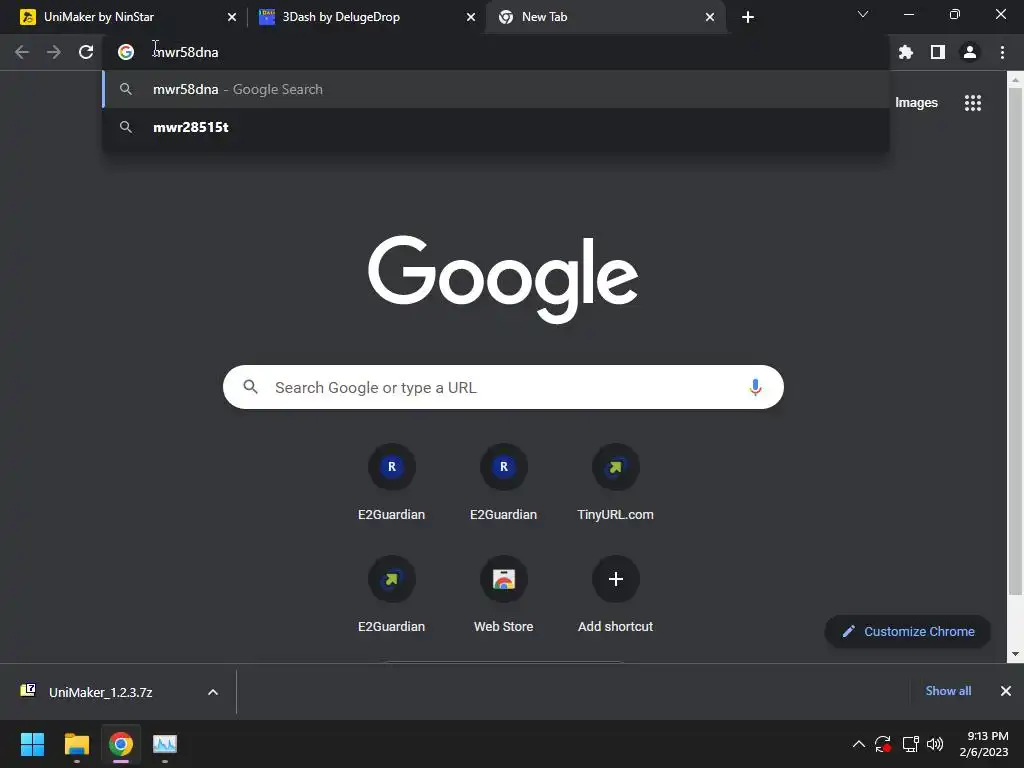Open the UniMaker_1.2.3.7z download

coord(101,692)
